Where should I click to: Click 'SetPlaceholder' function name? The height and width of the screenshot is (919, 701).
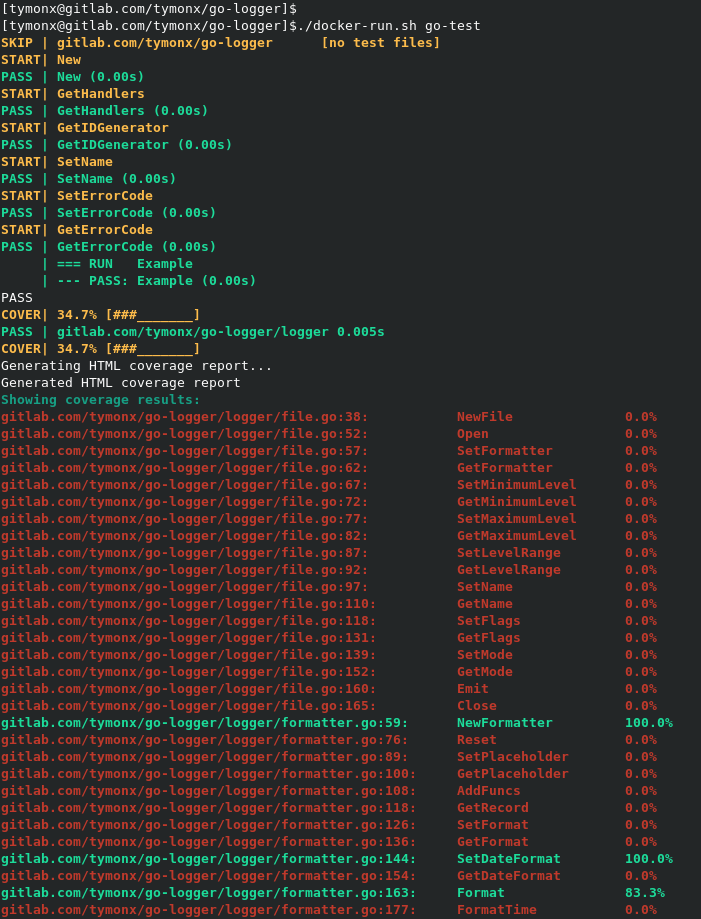513,757
